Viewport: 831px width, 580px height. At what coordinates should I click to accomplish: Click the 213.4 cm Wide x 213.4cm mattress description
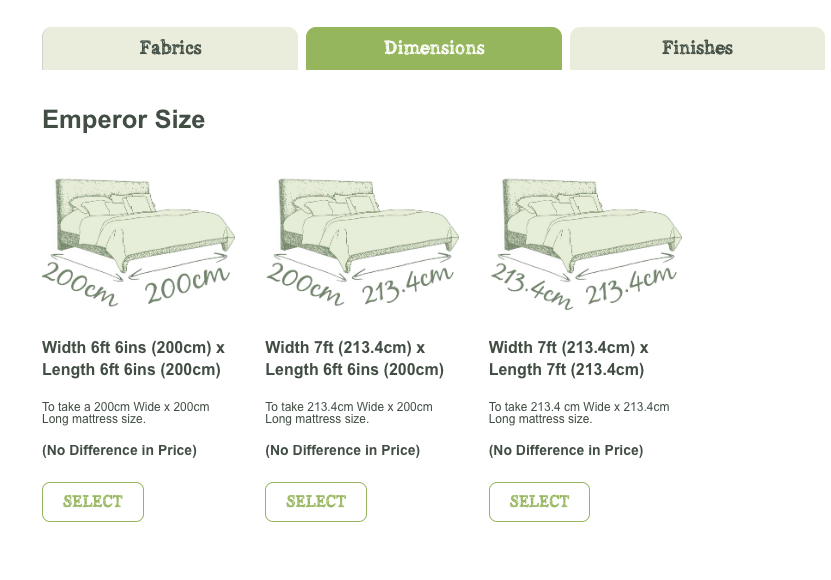click(x=579, y=413)
